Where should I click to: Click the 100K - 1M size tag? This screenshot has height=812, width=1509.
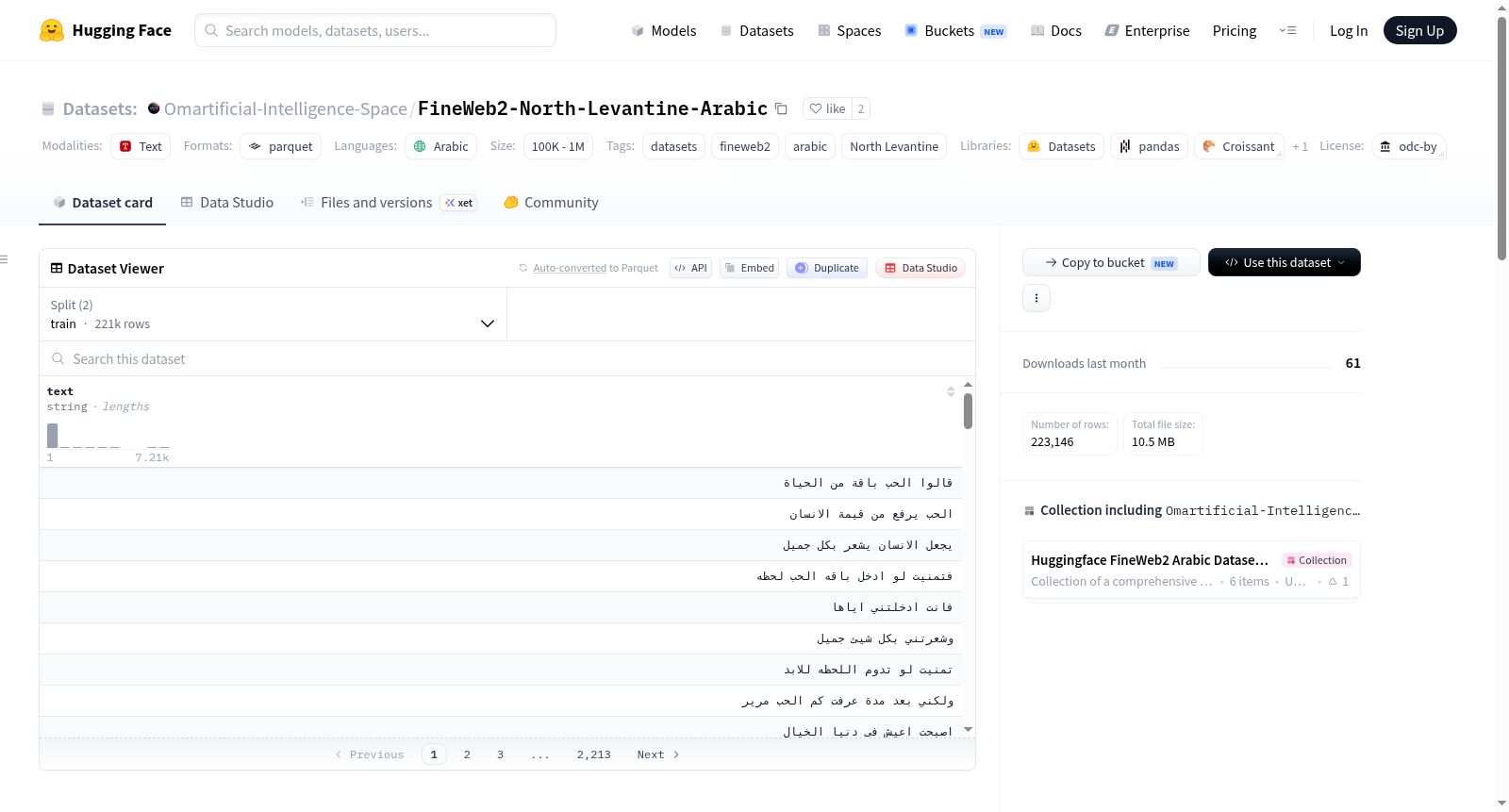click(x=558, y=146)
